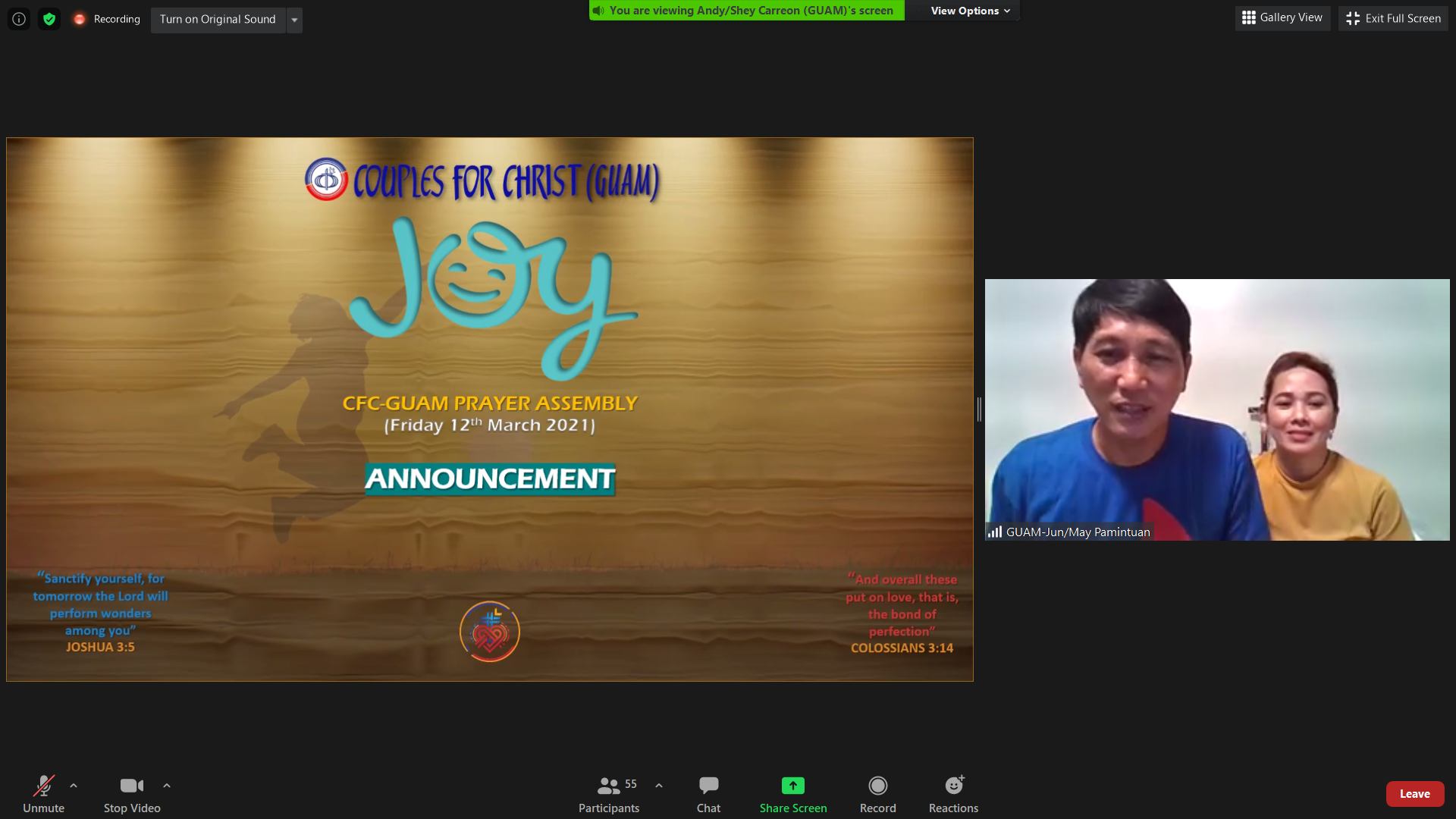Click the Couples for Christ logo emblem
This screenshot has width=1456, height=819.
[326, 180]
